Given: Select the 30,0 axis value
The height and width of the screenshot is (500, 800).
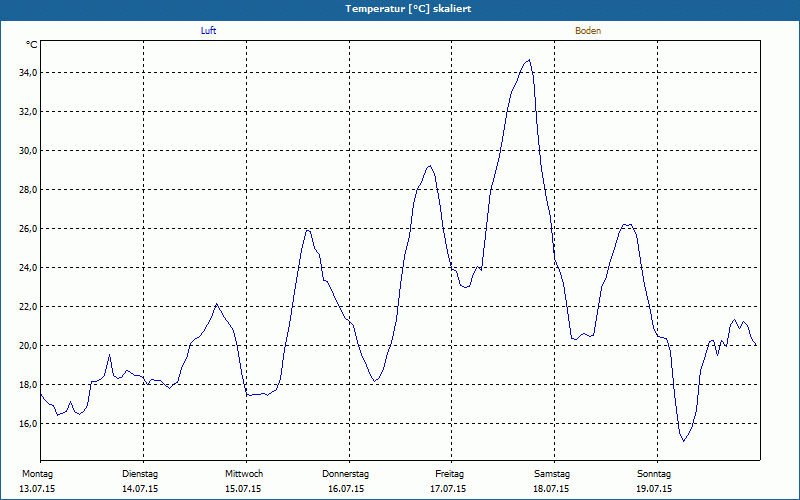Looking at the screenshot, I should pyautogui.click(x=28, y=151).
